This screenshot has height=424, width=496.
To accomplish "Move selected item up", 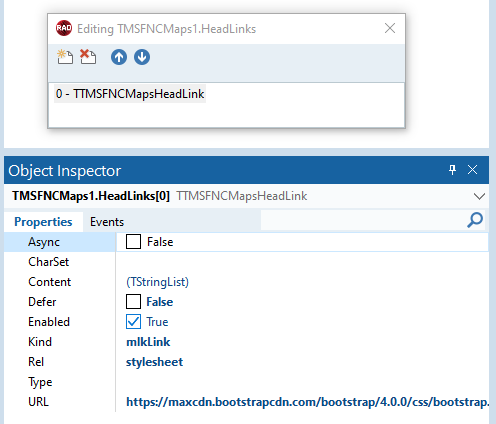I will tap(119, 57).
